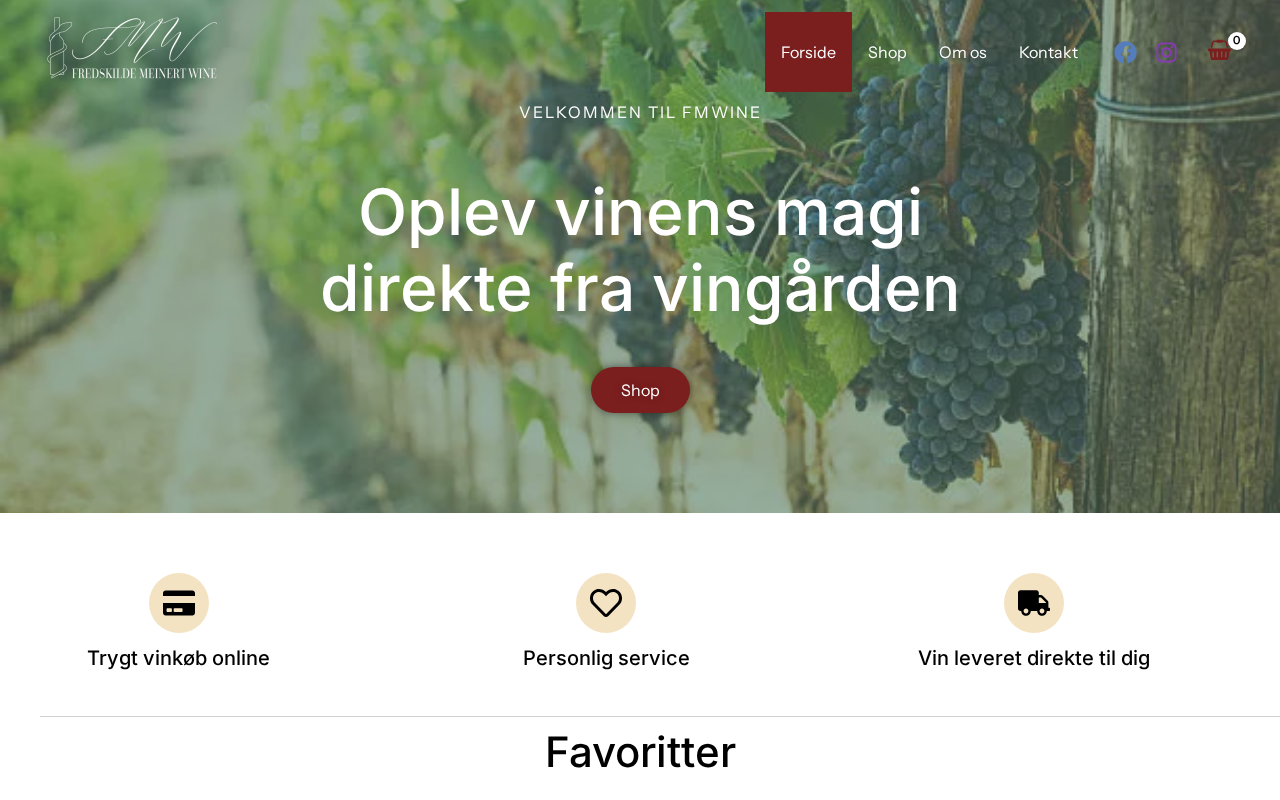Viewport: 1280px width, 800px height.
Task: Click Vin leveret direkte til dig text
Action: pyautogui.click(x=1034, y=658)
